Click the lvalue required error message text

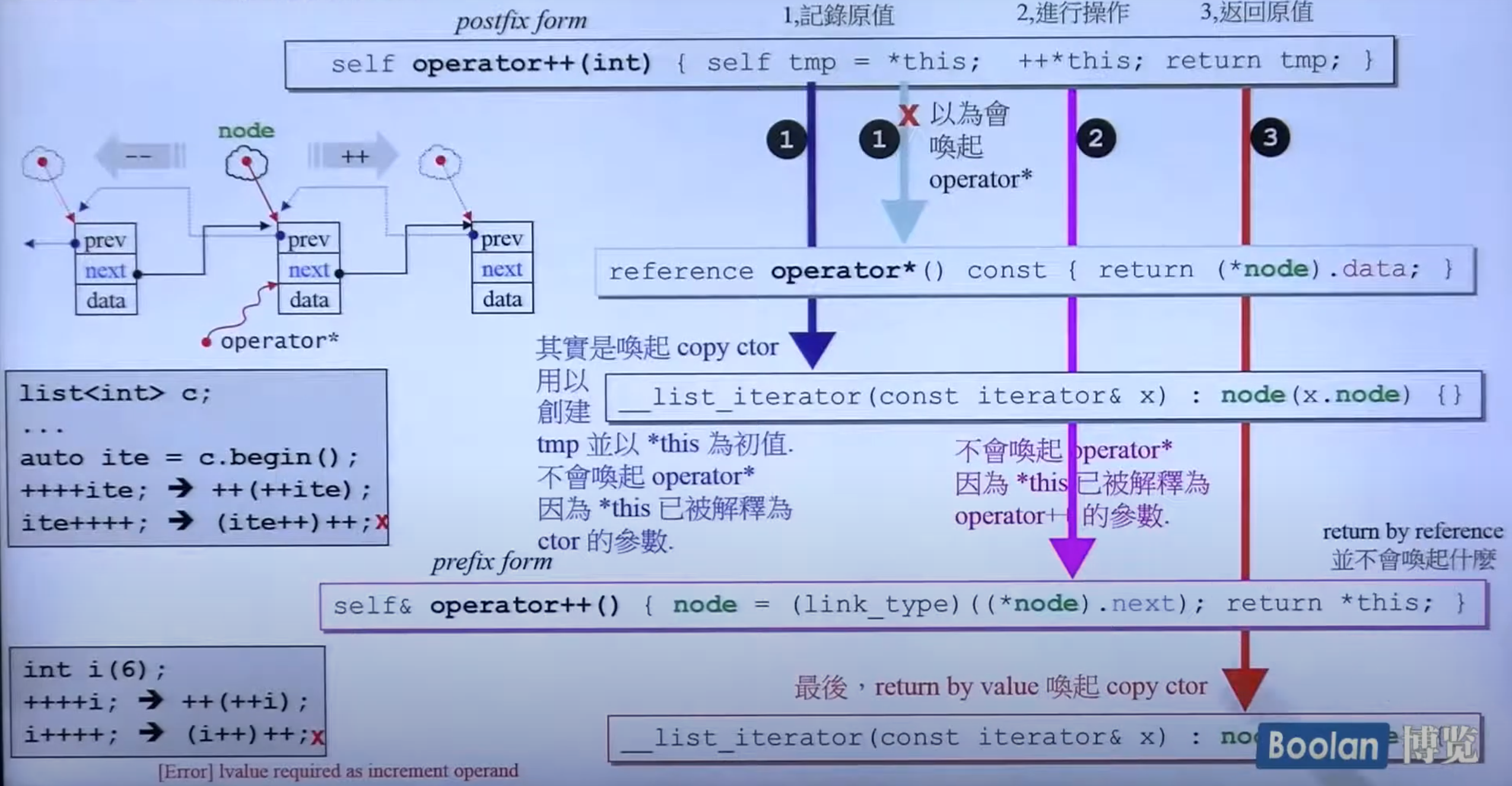click(x=338, y=771)
